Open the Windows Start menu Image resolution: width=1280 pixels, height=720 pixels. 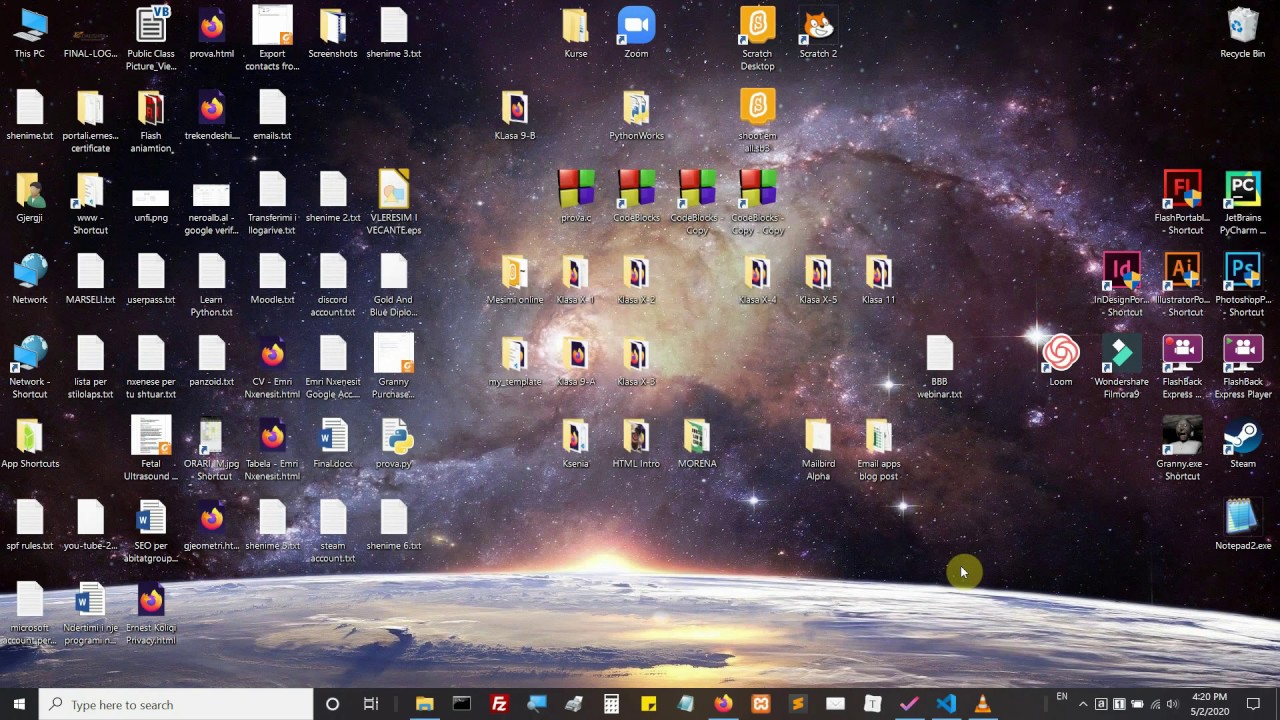coord(19,704)
